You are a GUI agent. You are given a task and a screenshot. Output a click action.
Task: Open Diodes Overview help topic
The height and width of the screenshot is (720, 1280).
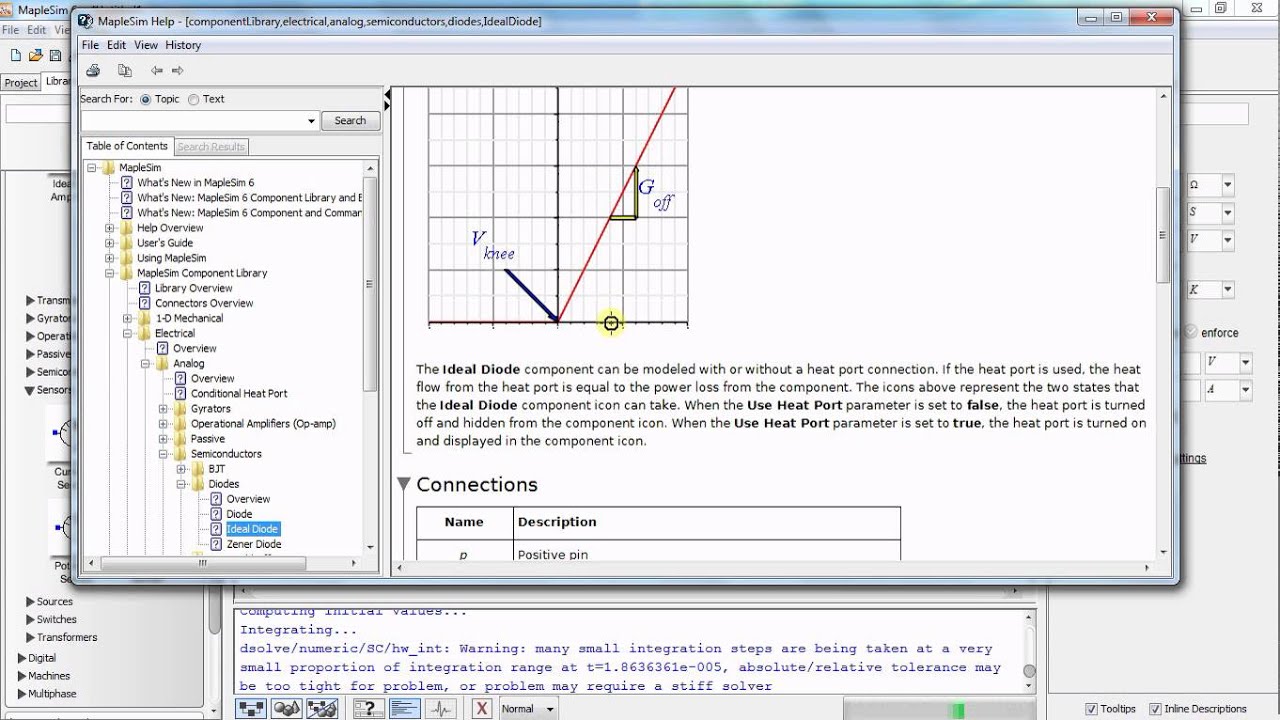coord(248,499)
